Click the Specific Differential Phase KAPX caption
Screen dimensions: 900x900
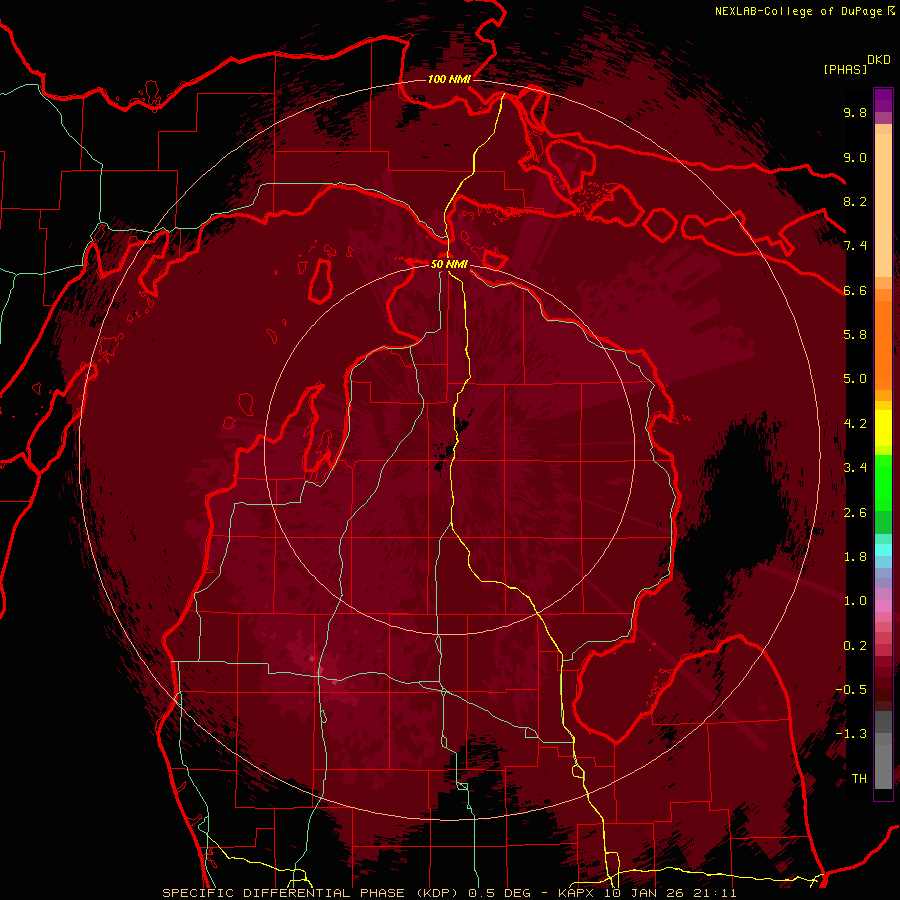pyautogui.click(x=449, y=893)
